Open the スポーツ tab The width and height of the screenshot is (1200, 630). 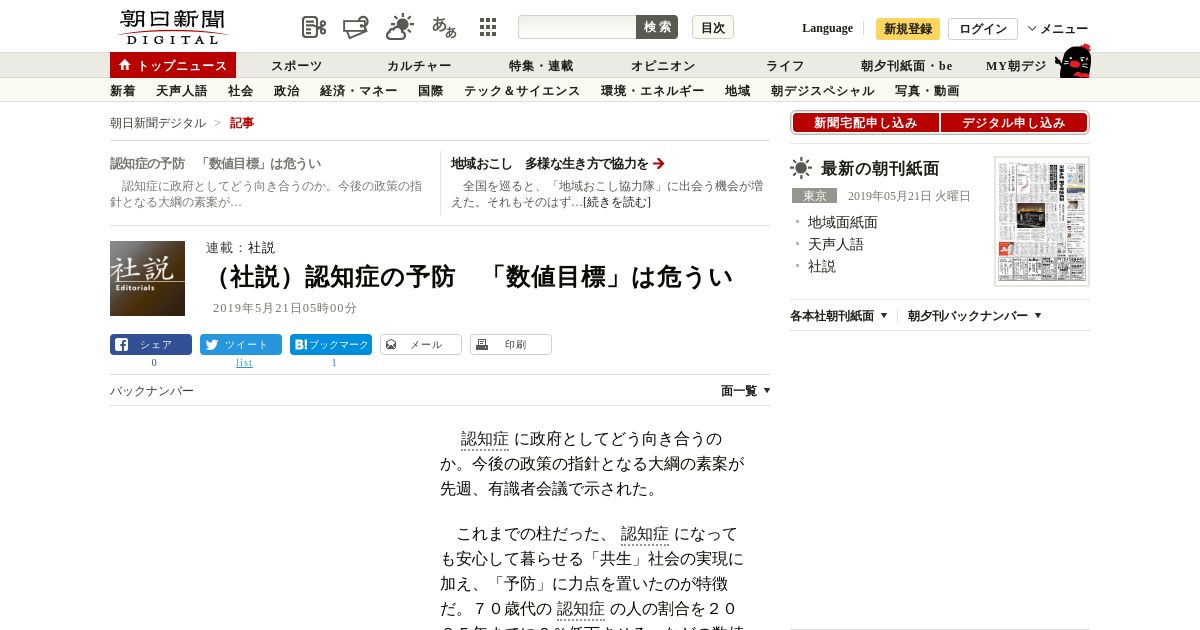click(296, 66)
